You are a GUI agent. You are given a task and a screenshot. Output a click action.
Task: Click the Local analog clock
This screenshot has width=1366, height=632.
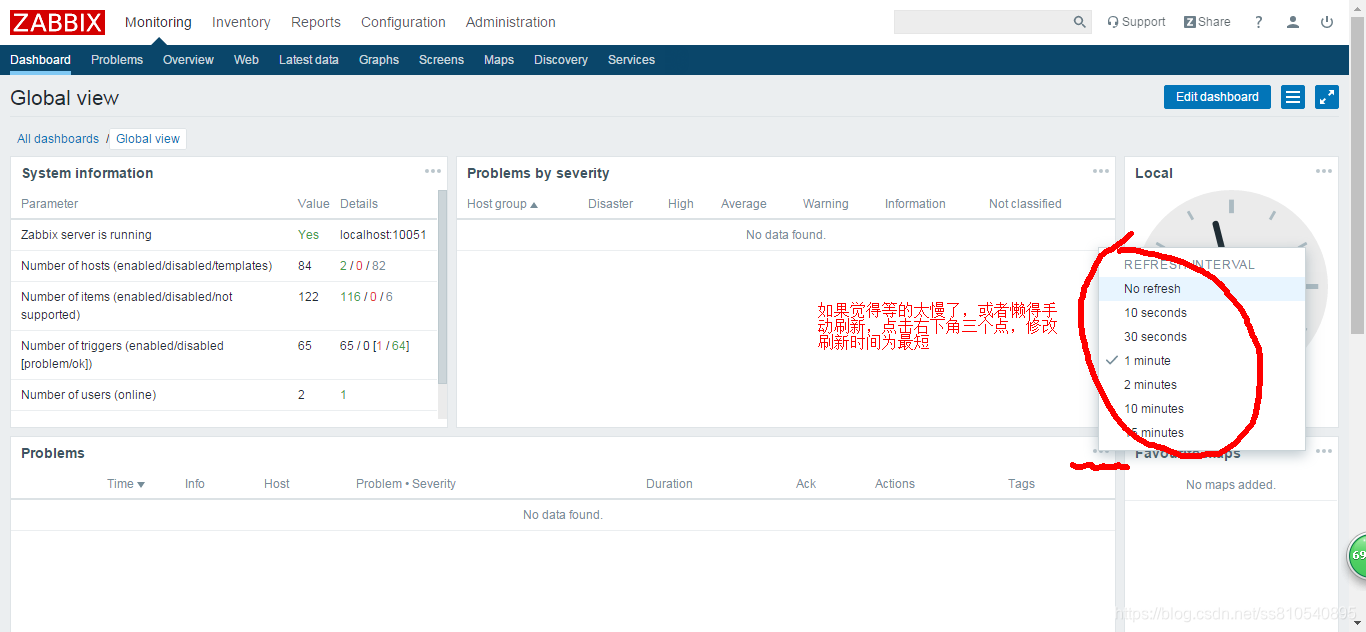pyautogui.click(x=1232, y=285)
